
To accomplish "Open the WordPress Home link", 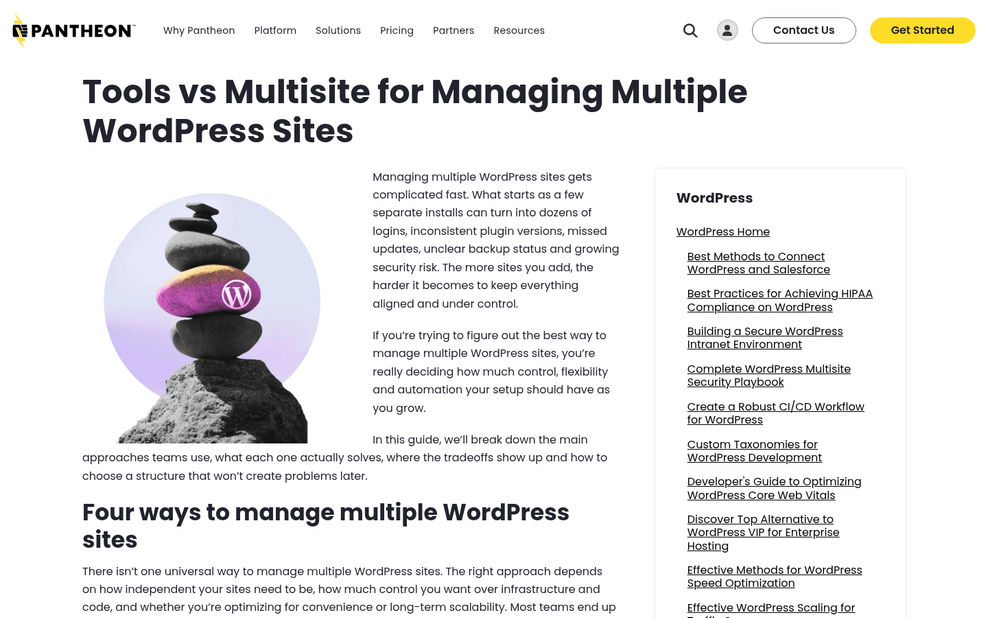I will pos(723,232).
